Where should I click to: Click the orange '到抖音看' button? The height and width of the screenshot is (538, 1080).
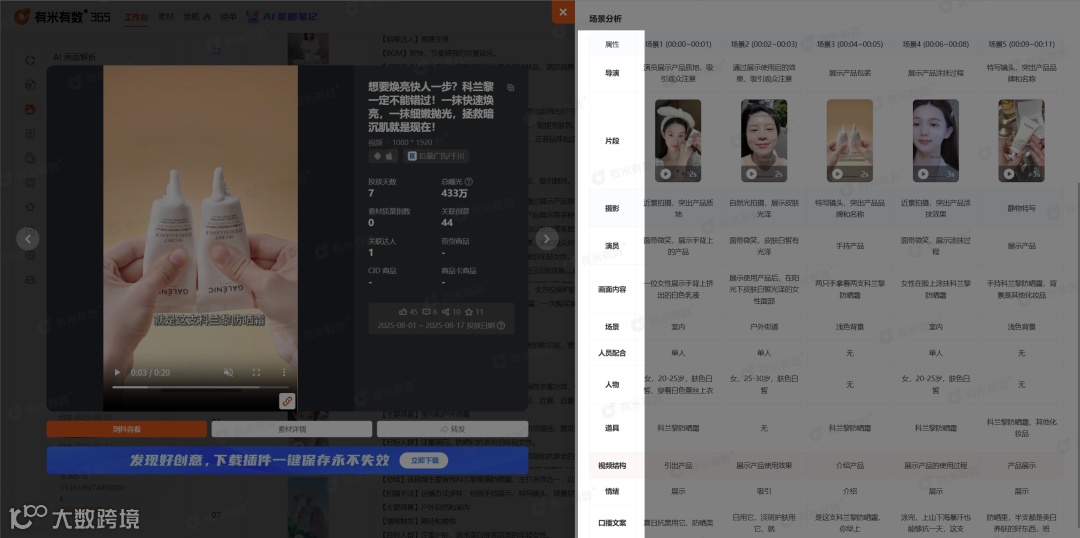coord(127,429)
